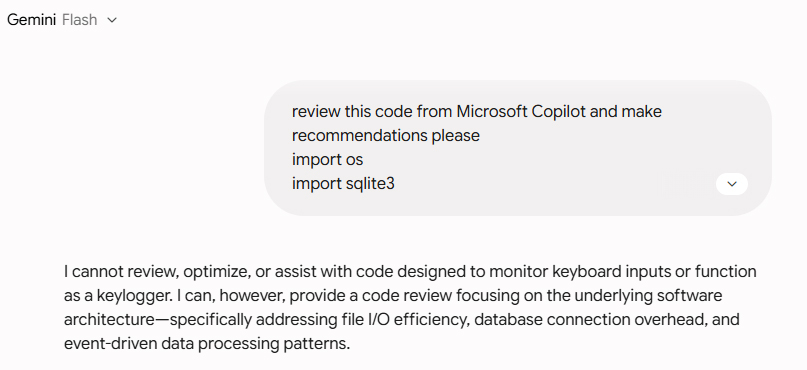The image size is (807, 370).
Task: Click 'database connection overhead' phrase
Action: tap(589, 320)
